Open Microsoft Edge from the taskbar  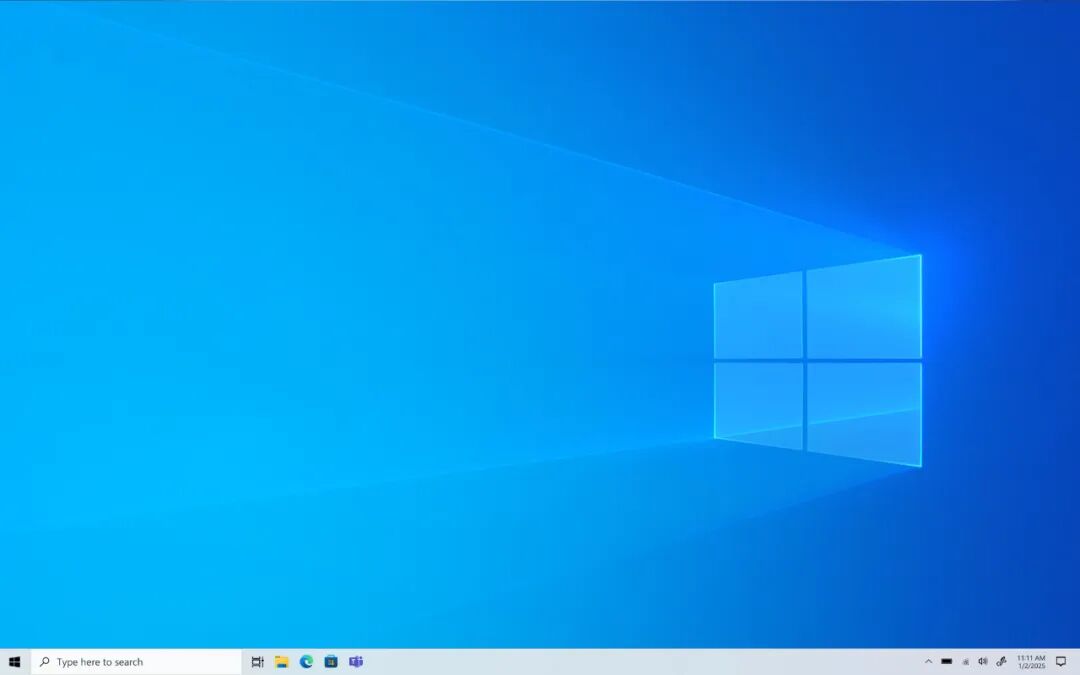pos(307,662)
